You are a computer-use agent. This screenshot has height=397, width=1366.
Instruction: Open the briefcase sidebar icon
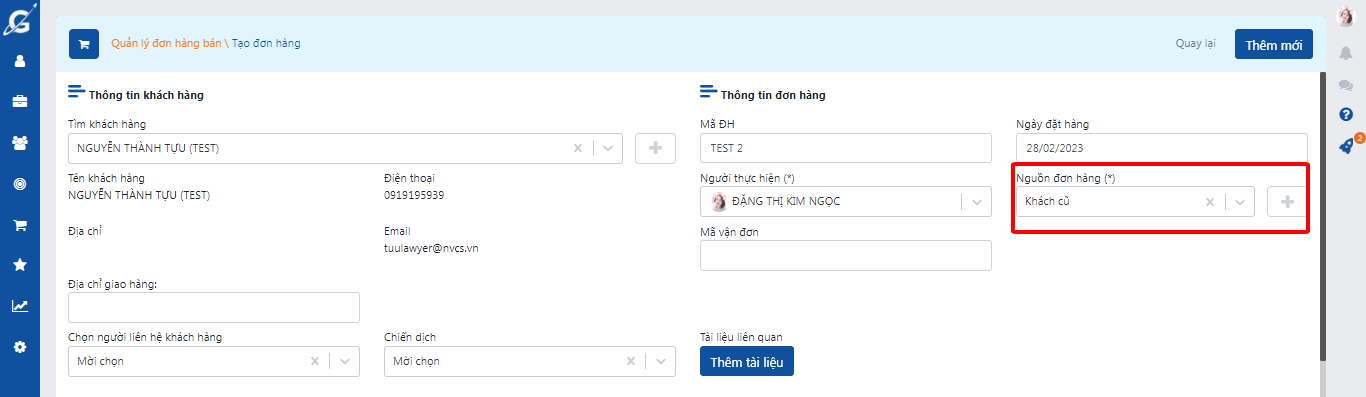tap(19, 101)
